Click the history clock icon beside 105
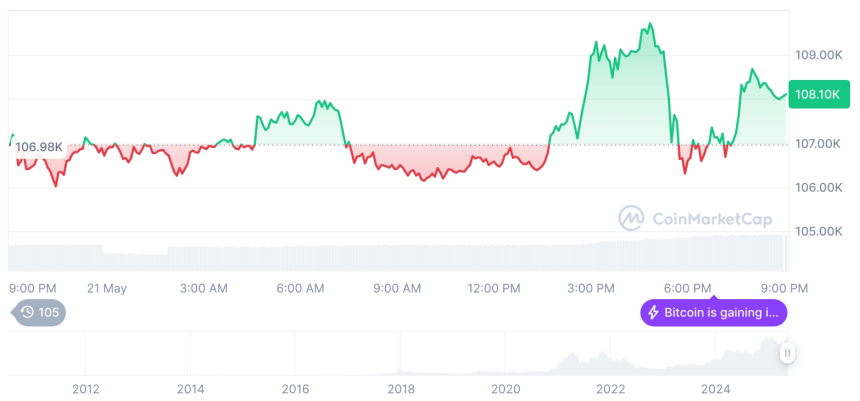 point(27,312)
